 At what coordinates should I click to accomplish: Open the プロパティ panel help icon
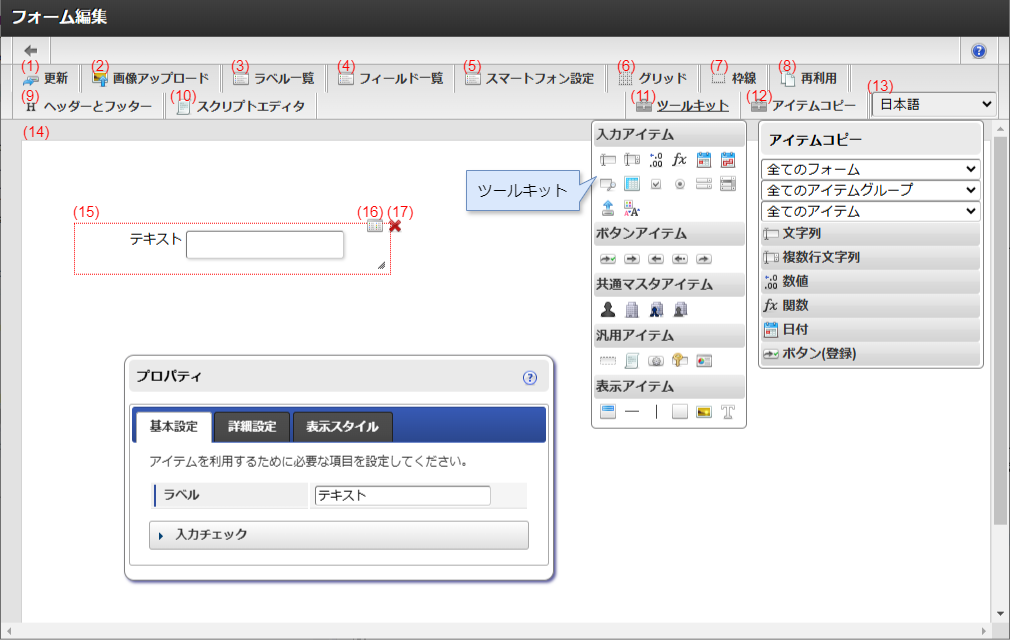(x=529, y=378)
